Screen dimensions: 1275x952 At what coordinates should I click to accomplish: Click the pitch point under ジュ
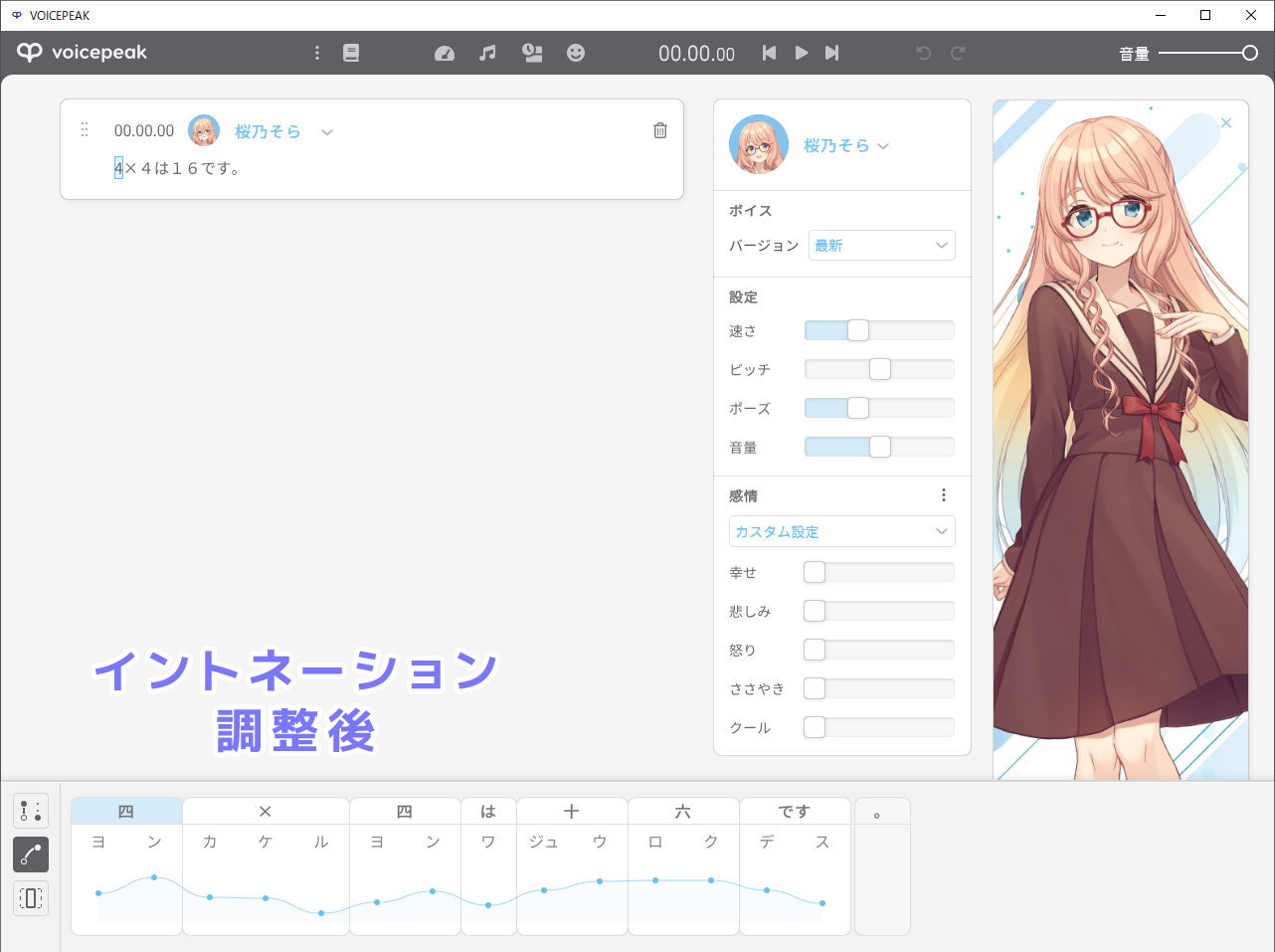point(544,890)
